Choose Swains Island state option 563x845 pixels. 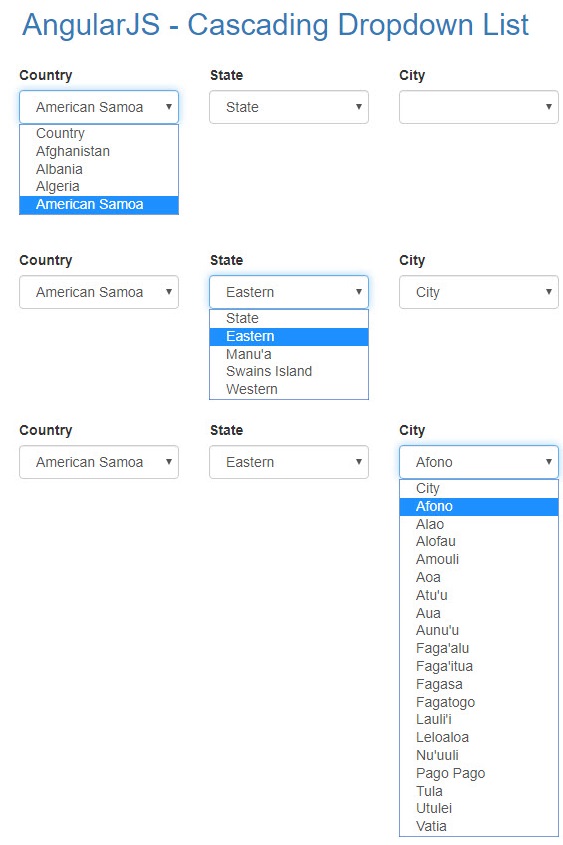[289, 371]
